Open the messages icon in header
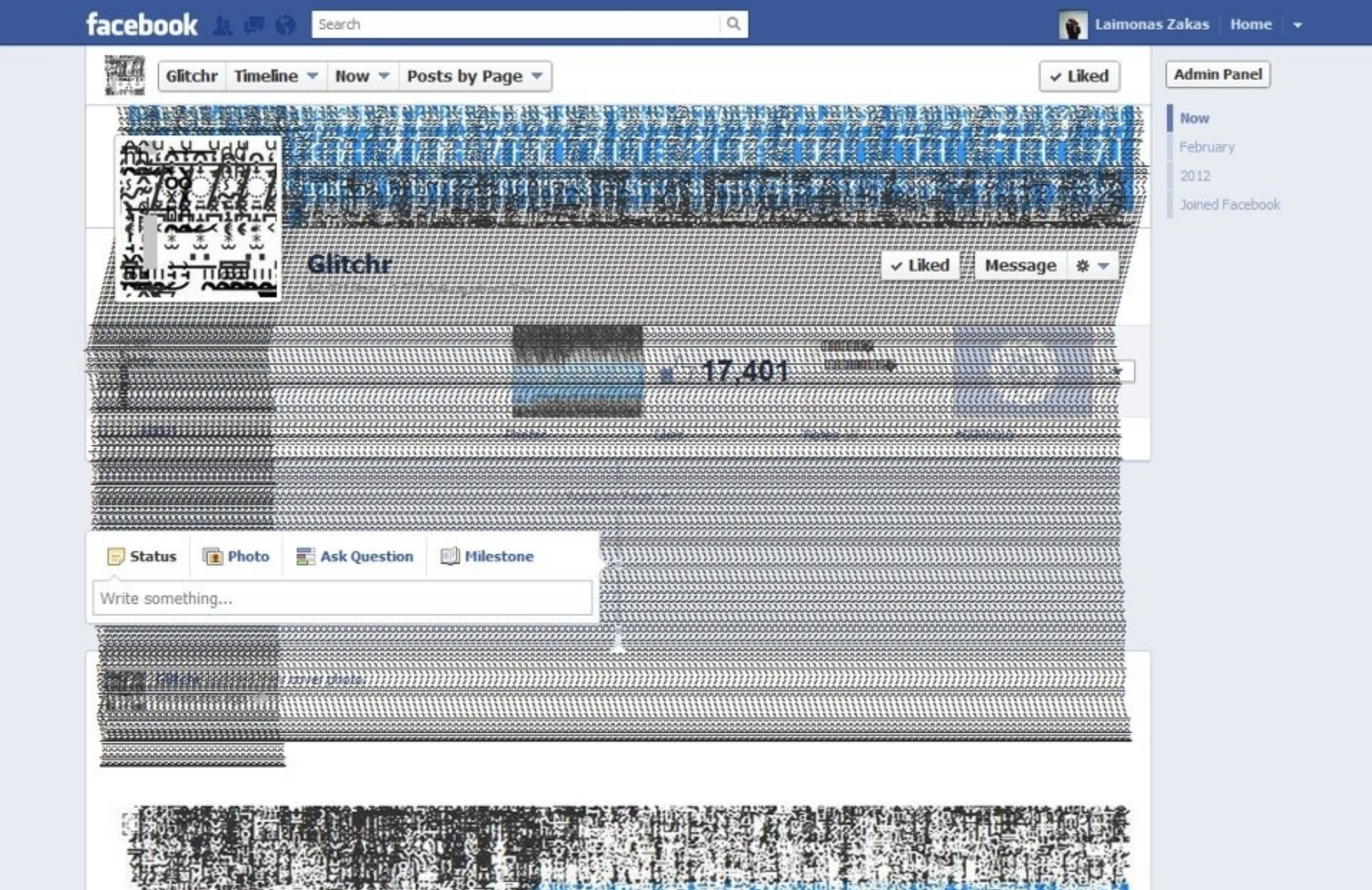1372x890 pixels. point(254,26)
